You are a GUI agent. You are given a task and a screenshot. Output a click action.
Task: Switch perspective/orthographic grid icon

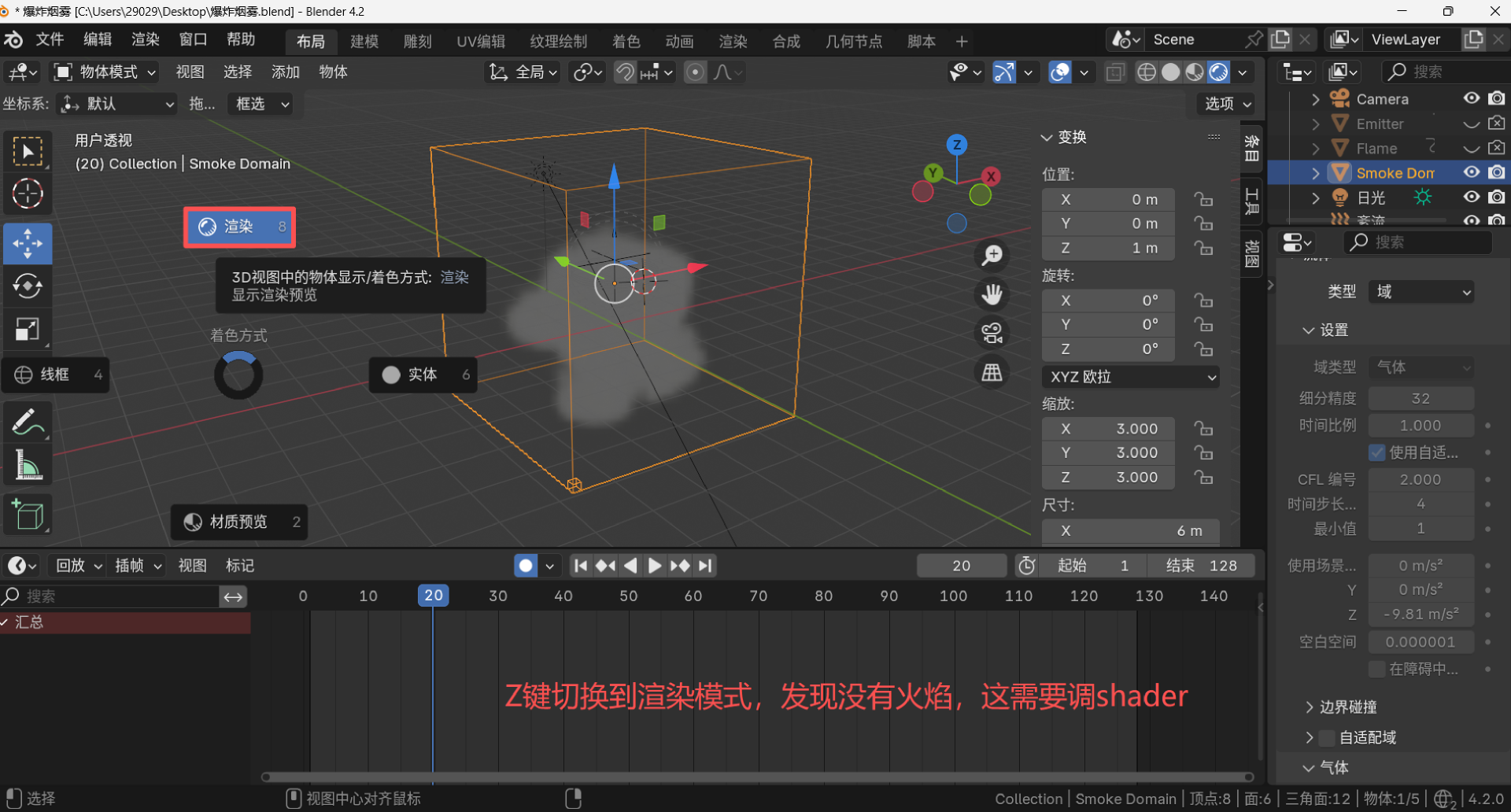point(992,372)
